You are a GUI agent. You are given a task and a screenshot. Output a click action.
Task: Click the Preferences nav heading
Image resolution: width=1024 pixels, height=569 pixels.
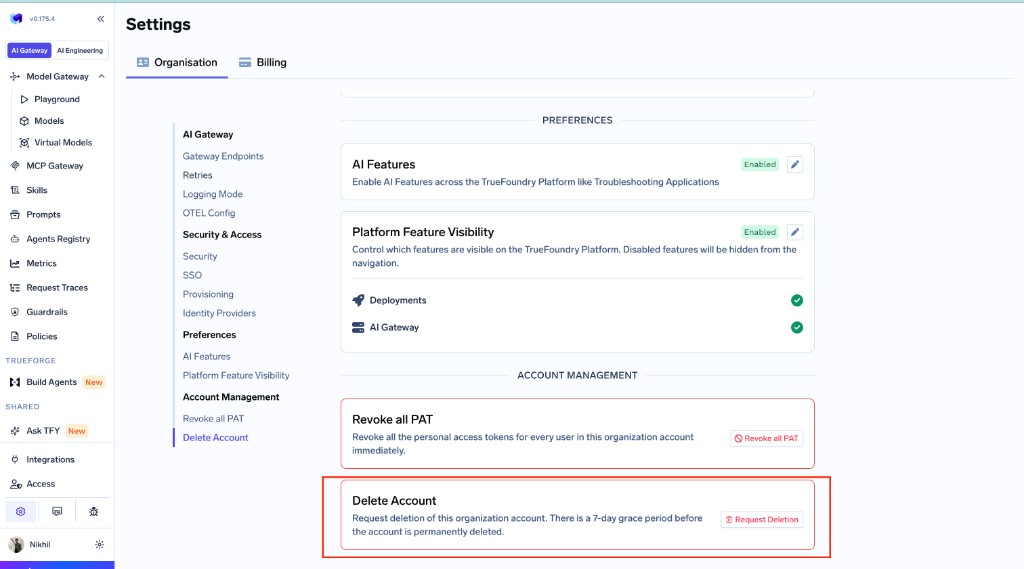click(x=209, y=334)
